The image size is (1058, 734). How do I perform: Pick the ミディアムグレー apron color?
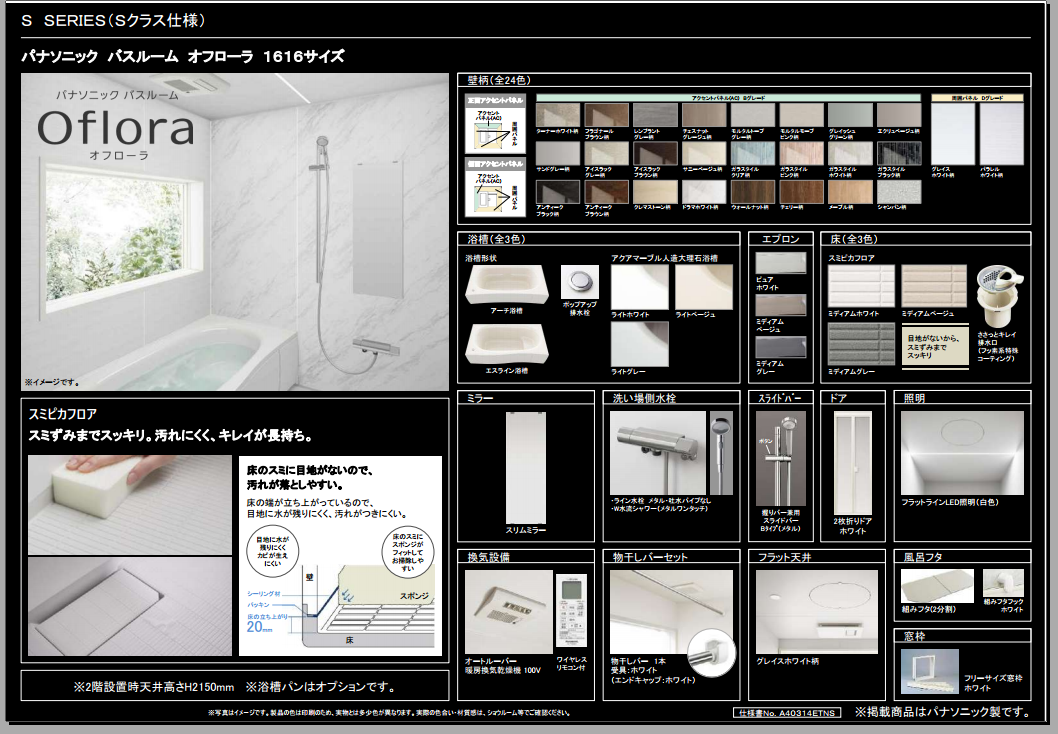[x=781, y=347]
